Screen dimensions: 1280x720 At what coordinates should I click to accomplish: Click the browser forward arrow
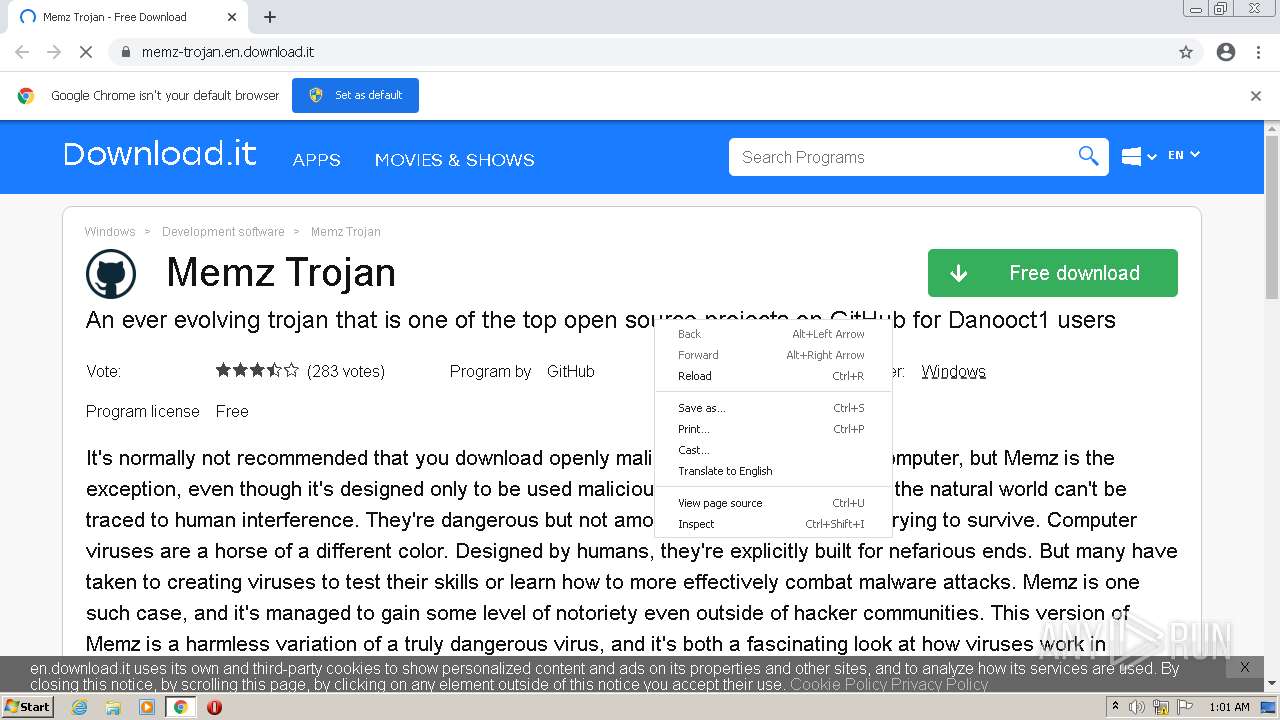tap(54, 52)
